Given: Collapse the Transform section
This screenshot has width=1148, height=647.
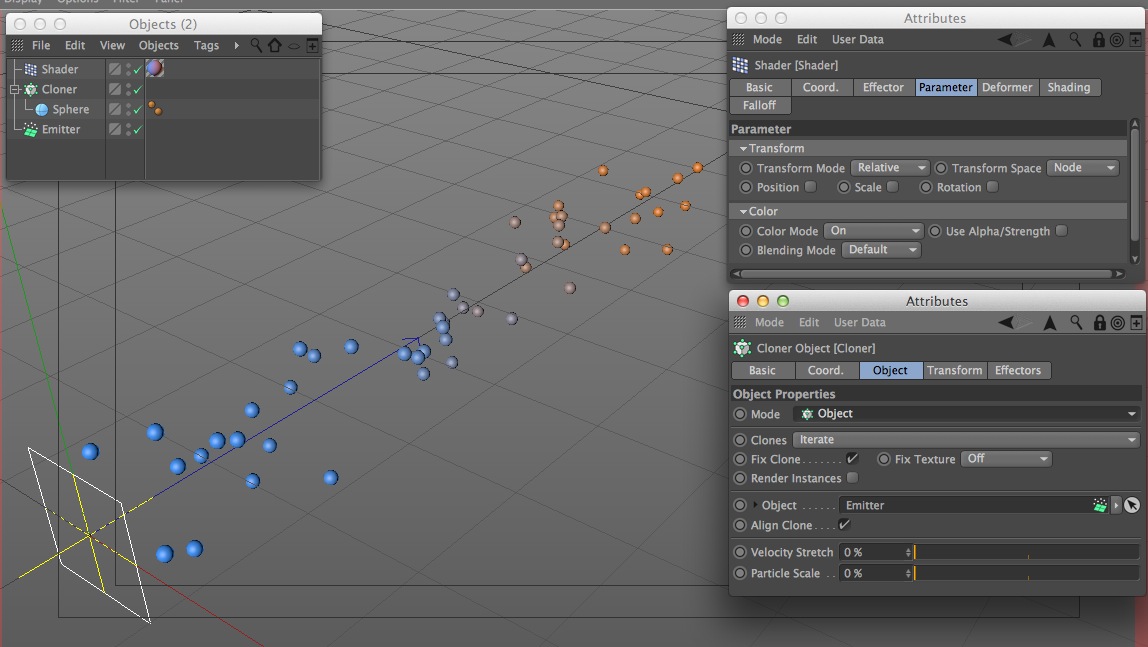Looking at the screenshot, I should [x=743, y=149].
